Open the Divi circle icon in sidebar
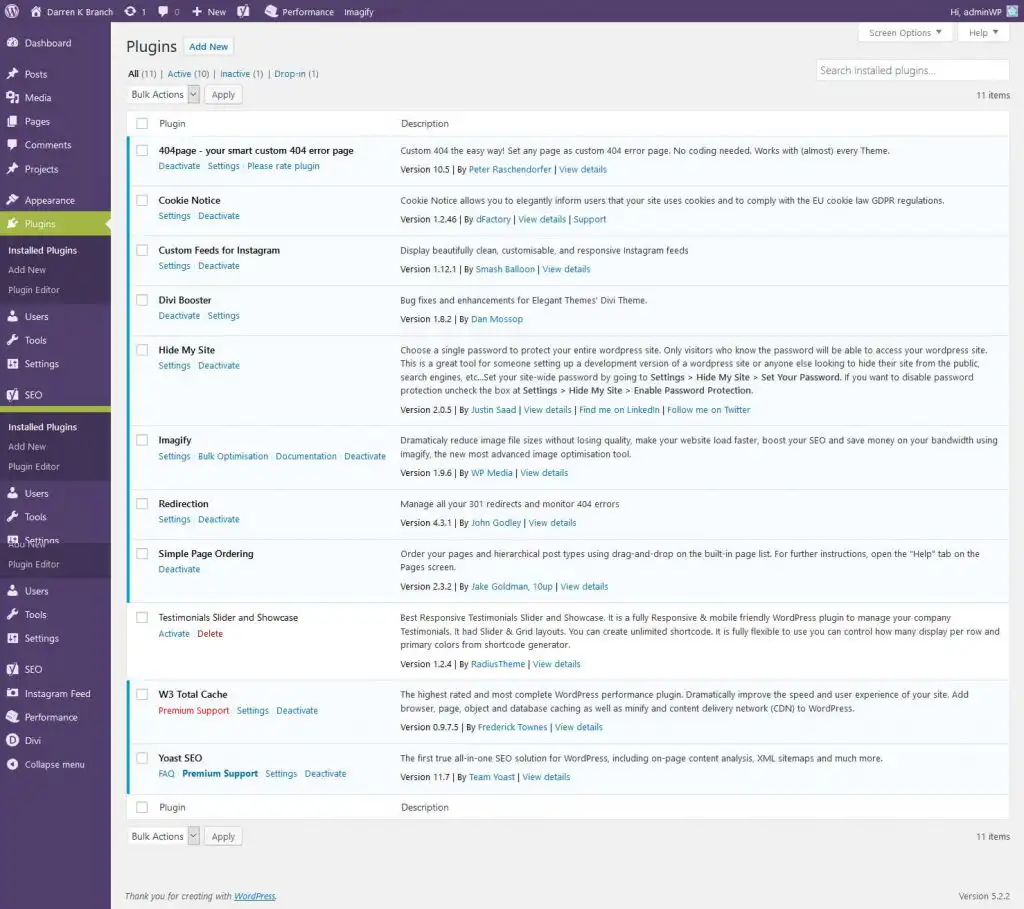Screen dimensions: 1024x909 pos(12,740)
